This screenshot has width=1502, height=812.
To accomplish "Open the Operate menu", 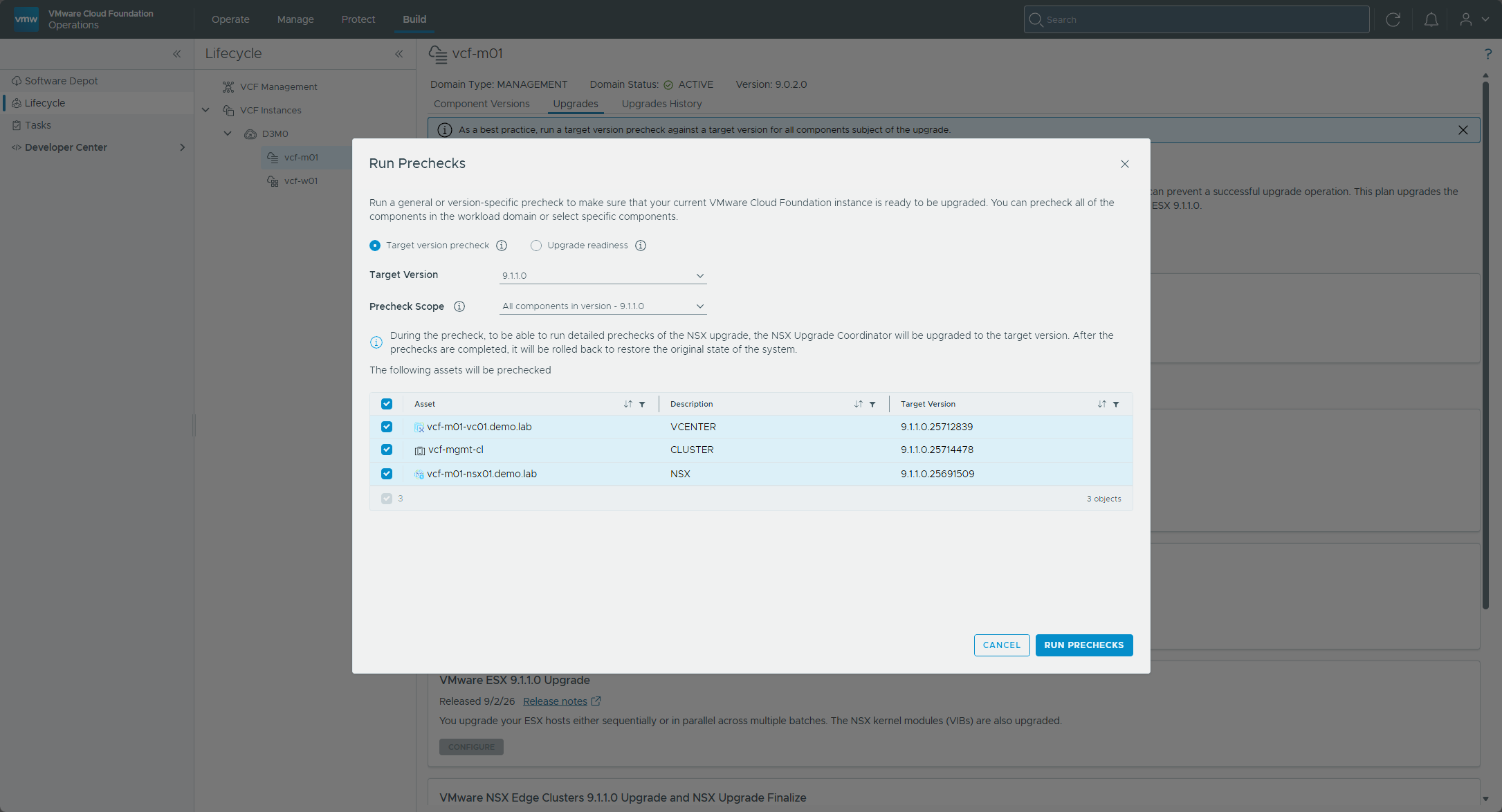I will pyautogui.click(x=230, y=19).
